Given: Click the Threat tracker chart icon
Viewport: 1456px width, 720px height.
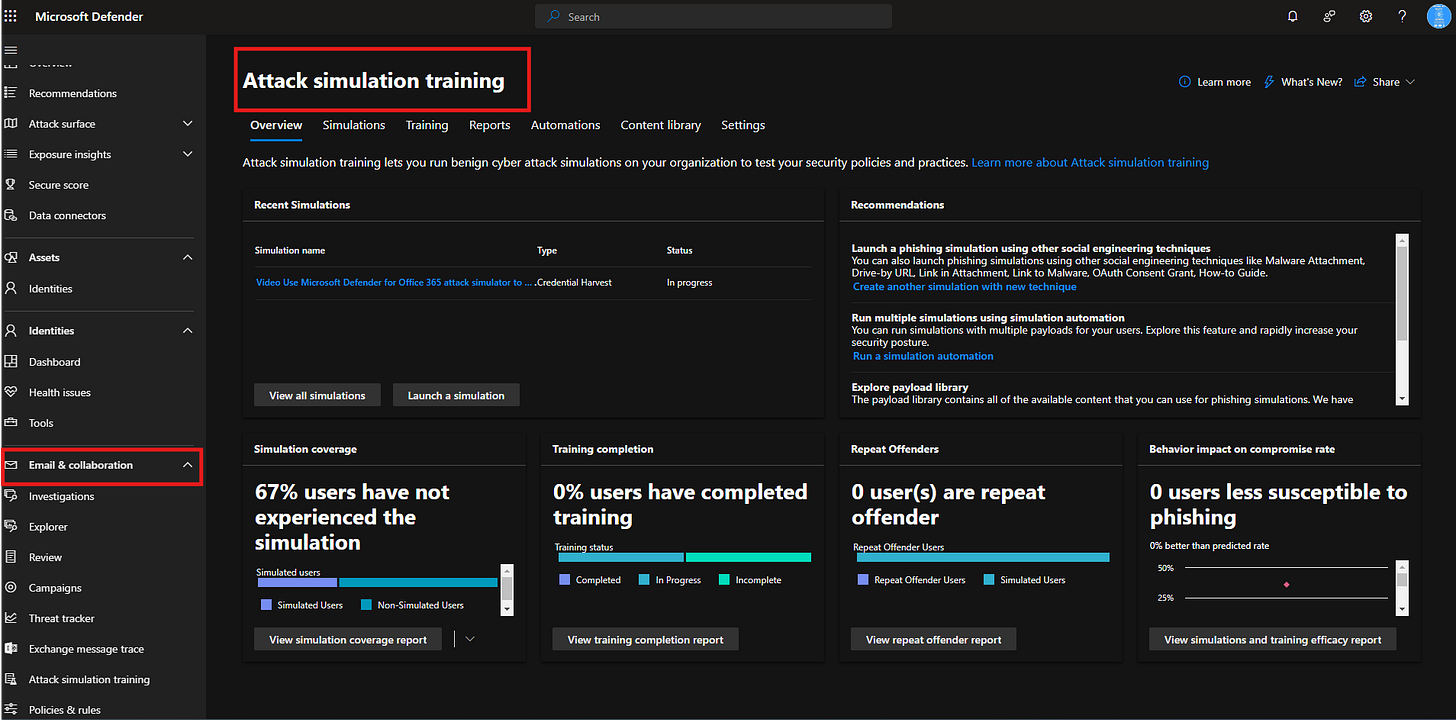Looking at the screenshot, I should (11, 618).
